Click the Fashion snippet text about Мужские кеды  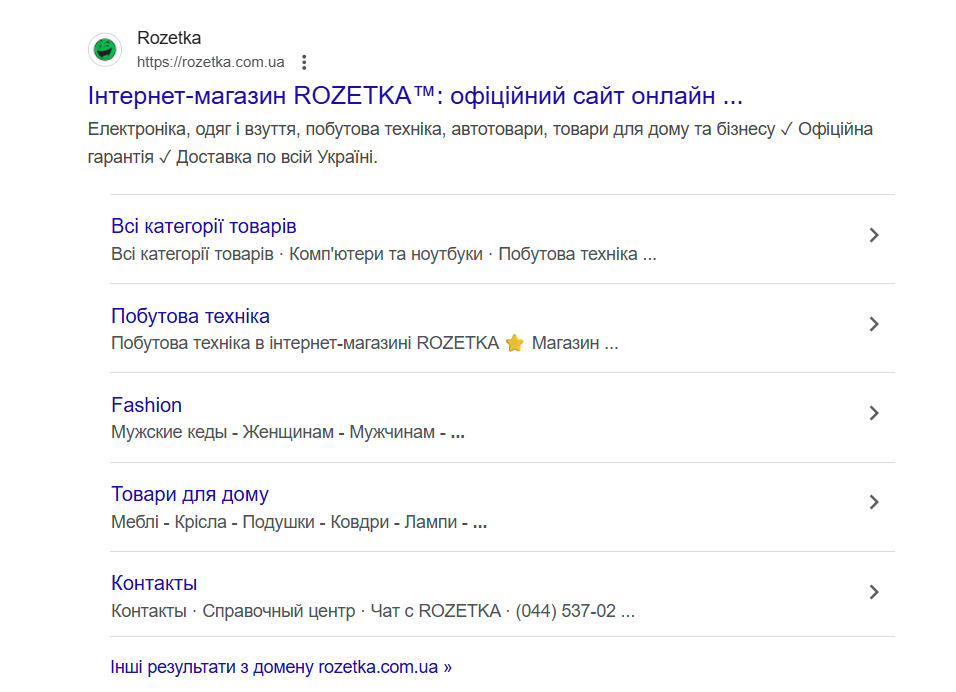point(288,433)
